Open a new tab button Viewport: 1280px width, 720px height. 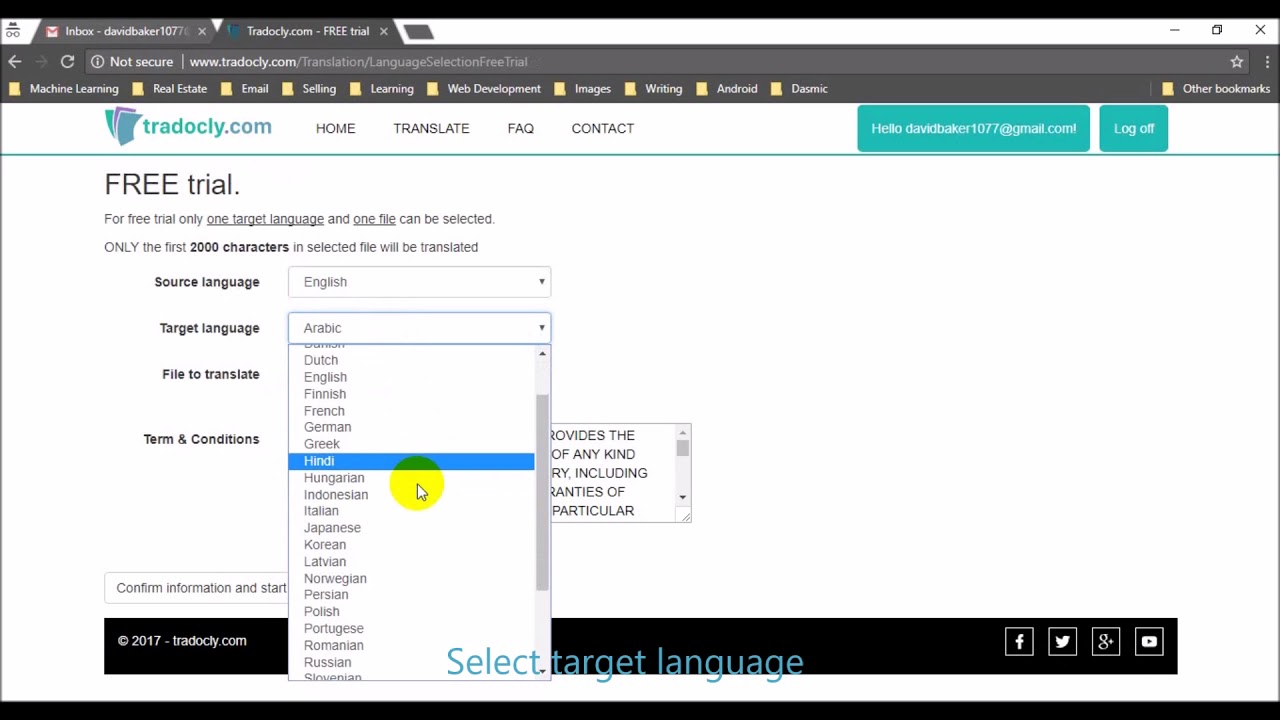point(418,31)
